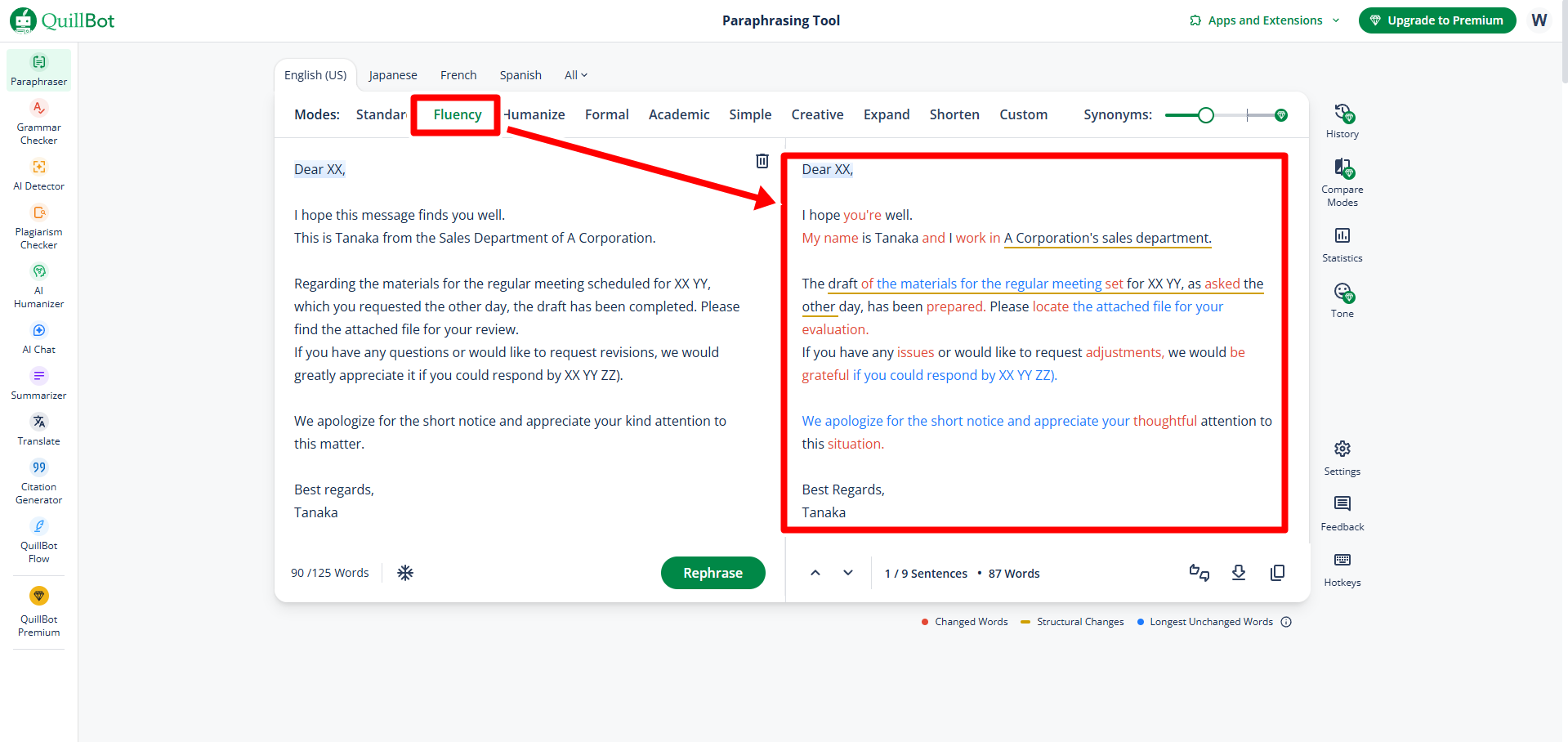Select the Standard mode

pyautogui.click(x=382, y=114)
